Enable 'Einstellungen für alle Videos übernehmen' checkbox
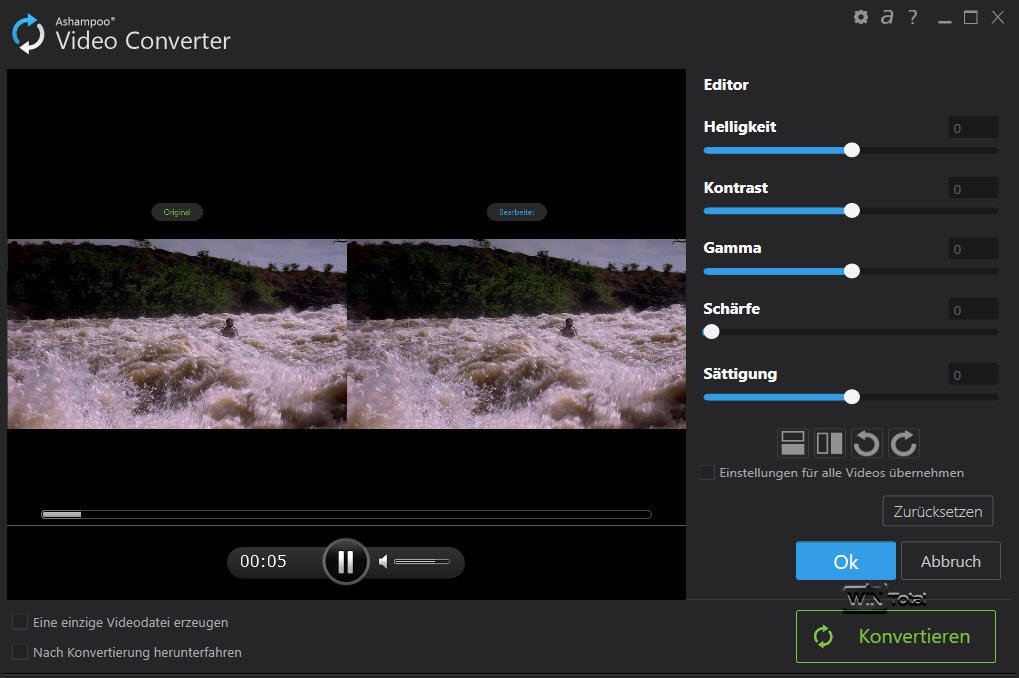The height and width of the screenshot is (678, 1019). pos(707,472)
